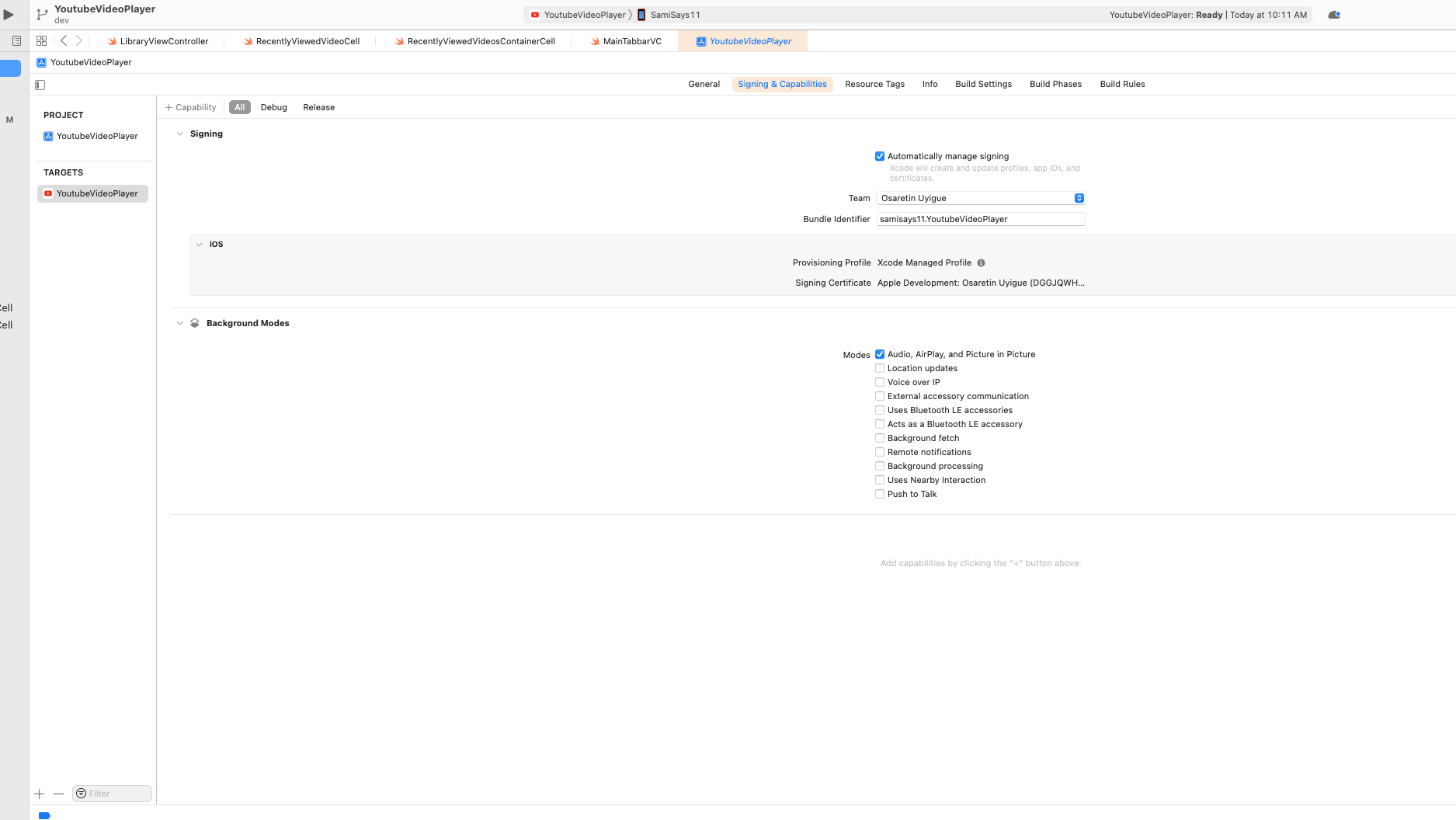
Task: Click the Background Modes capability icon
Action: click(194, 323)
